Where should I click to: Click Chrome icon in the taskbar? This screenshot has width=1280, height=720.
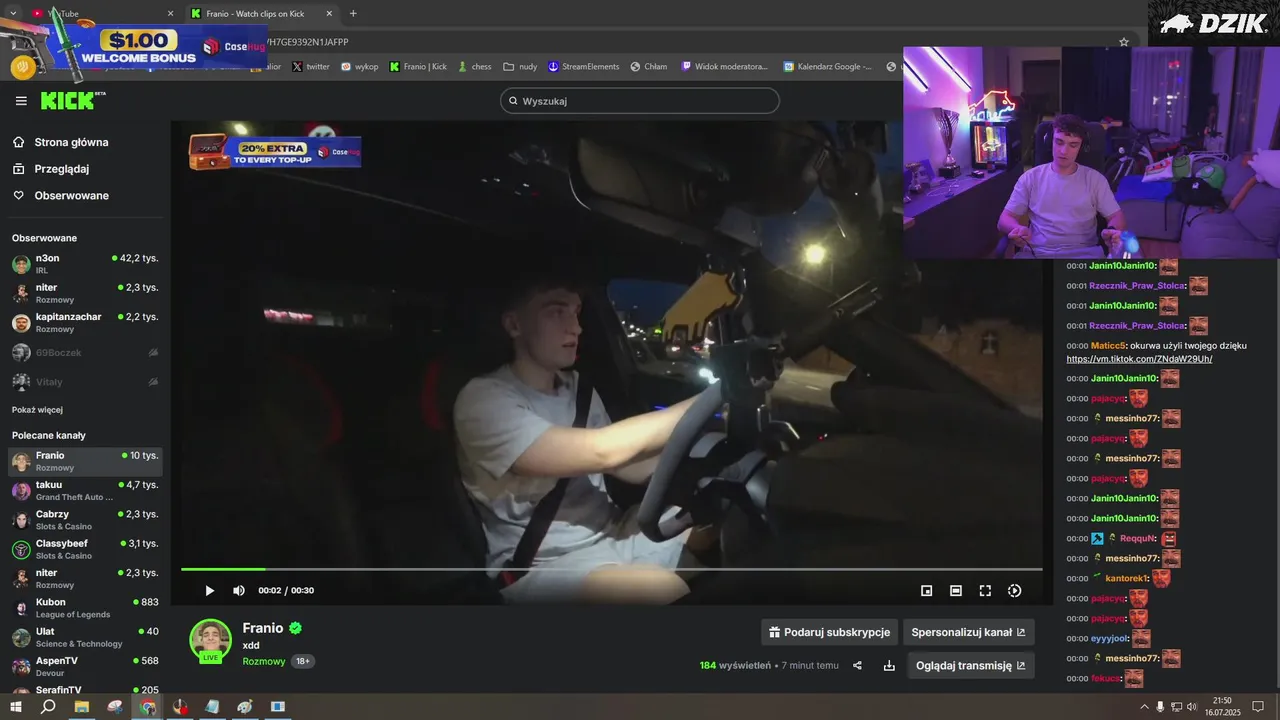148,706
